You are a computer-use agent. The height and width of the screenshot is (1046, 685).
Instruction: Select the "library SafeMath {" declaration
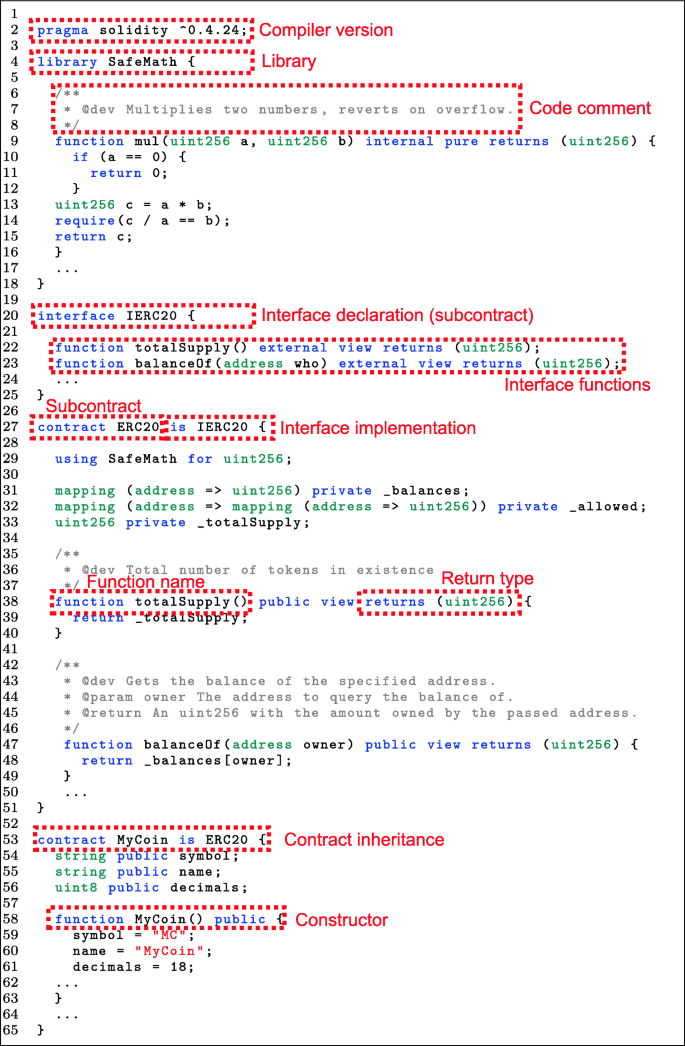pos(117,62)
